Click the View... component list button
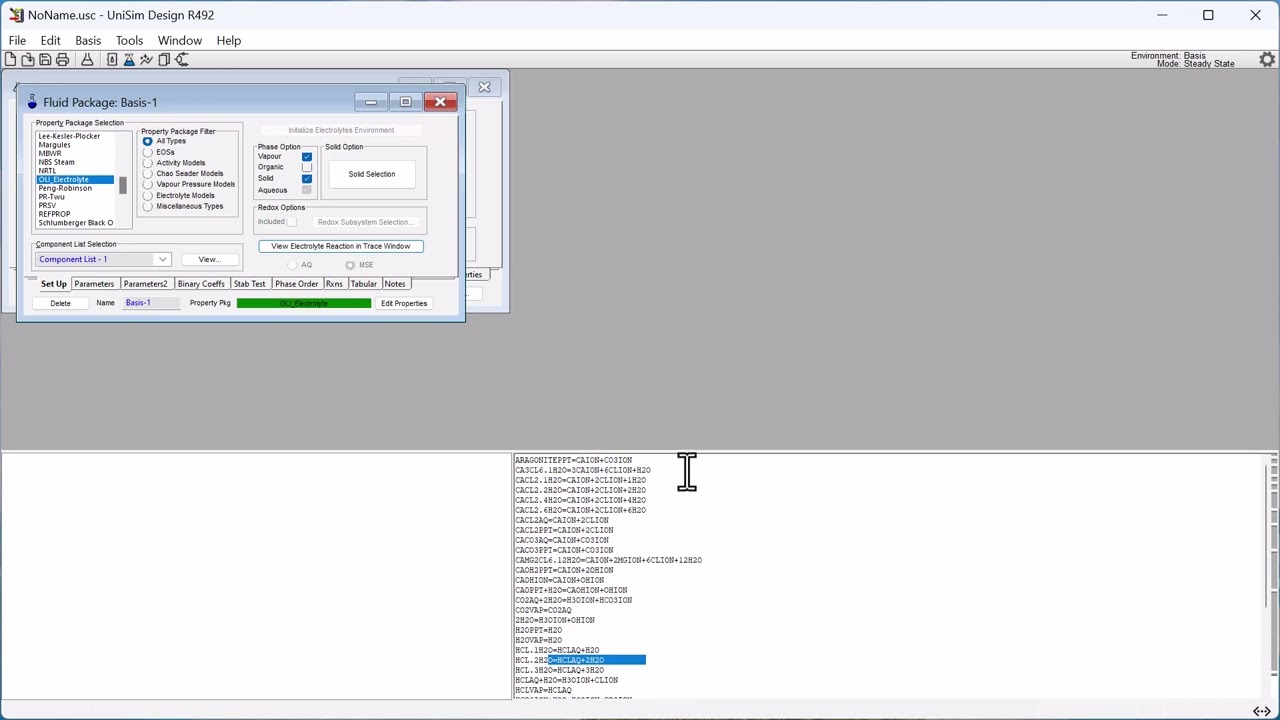Image resolution: width=1280 pixels, height=720 pixels. (x=208, y=260)
